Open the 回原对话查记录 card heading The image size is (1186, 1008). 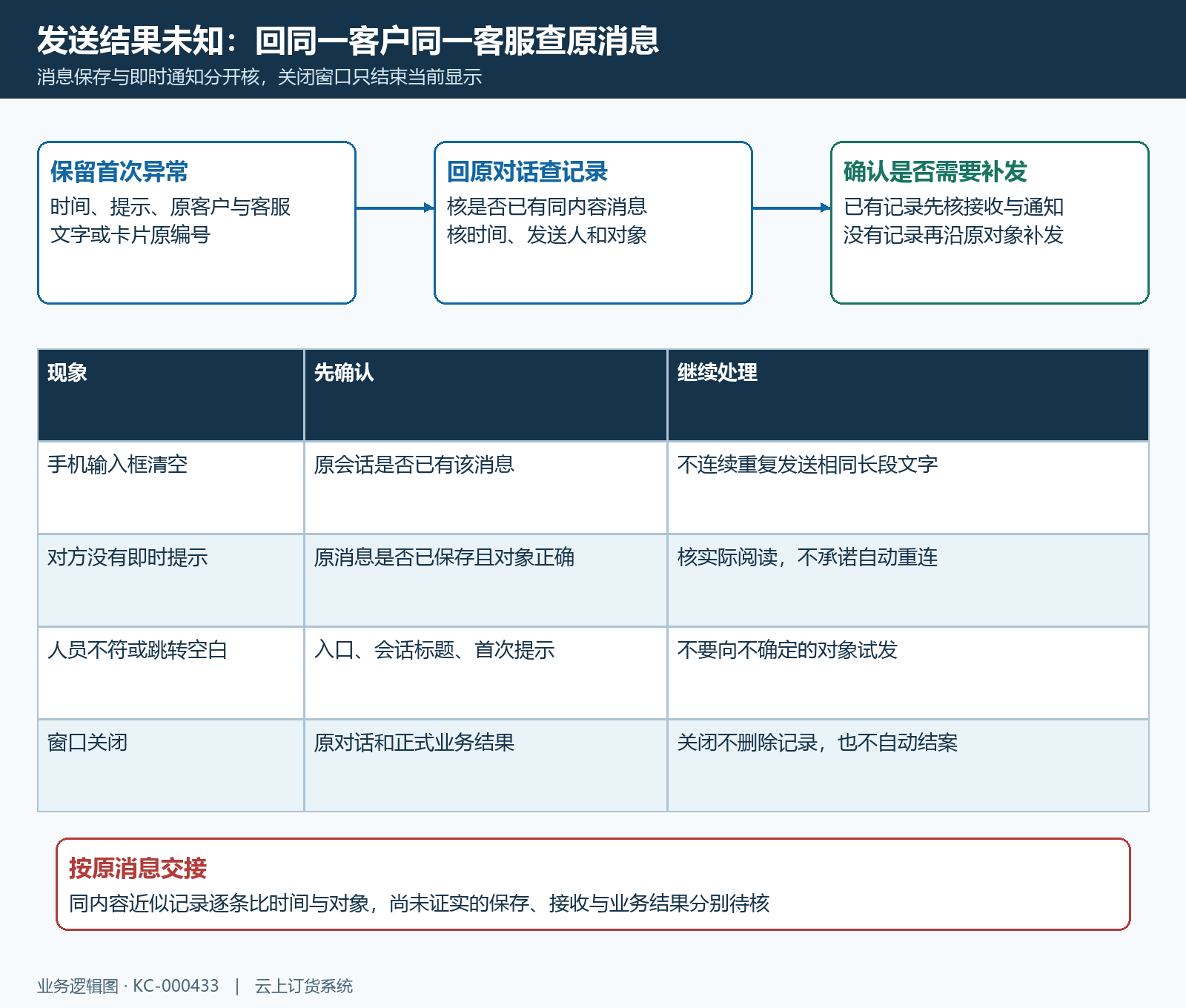click(527, 172)
